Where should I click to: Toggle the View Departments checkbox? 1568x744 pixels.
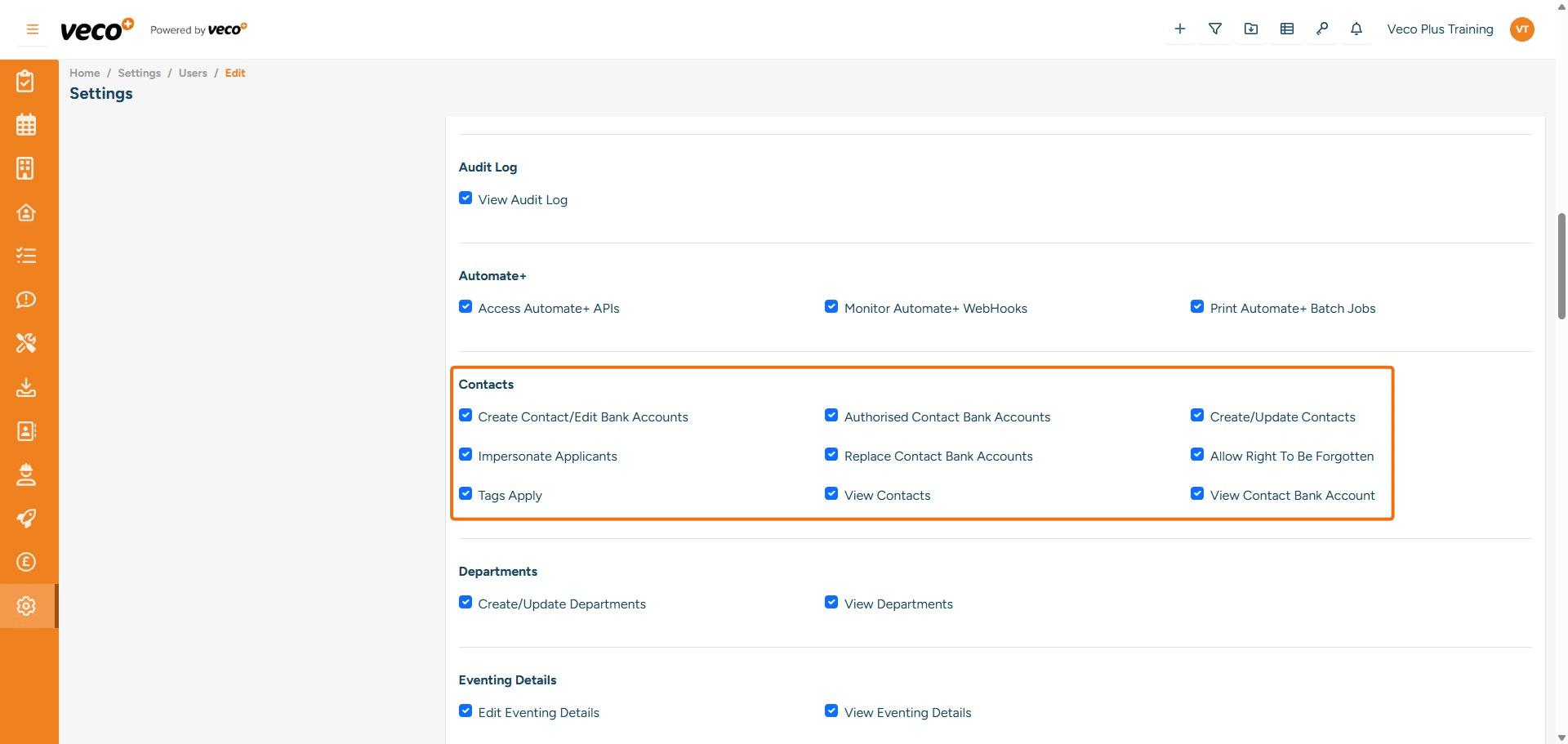(831, 603)
